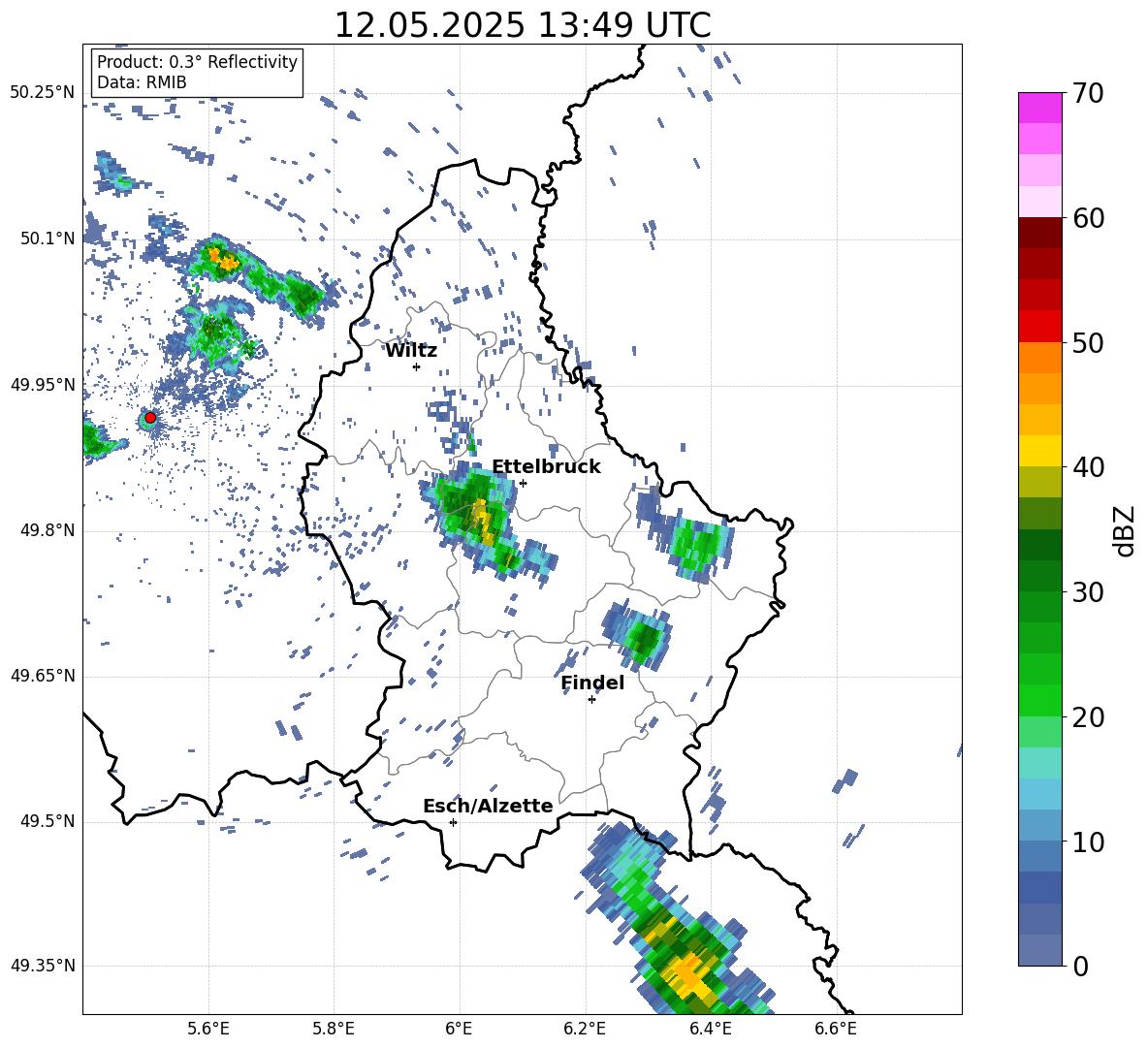The height and width of the screenshot is (1048, 1148).
Task: Click the 50.1°N latitude label
Action: (x=48, y=238)
